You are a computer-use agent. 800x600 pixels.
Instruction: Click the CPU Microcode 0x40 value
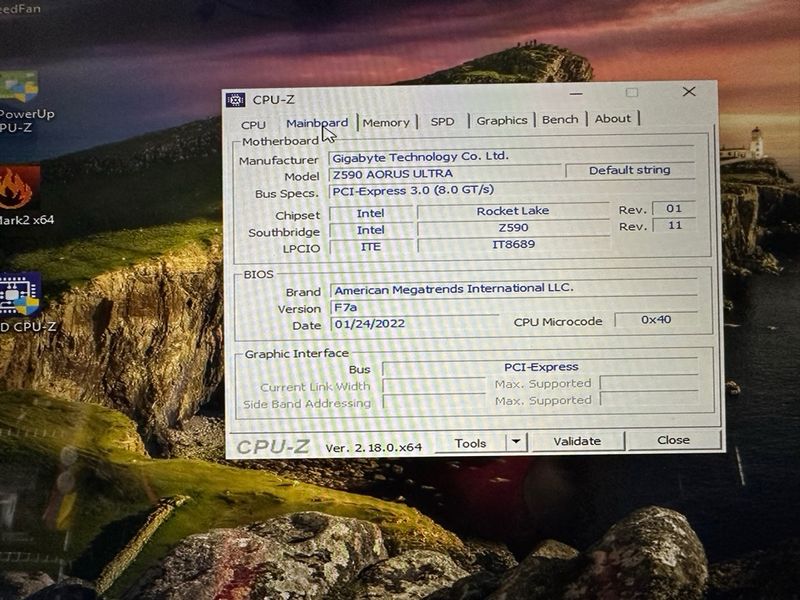point(656,320)
